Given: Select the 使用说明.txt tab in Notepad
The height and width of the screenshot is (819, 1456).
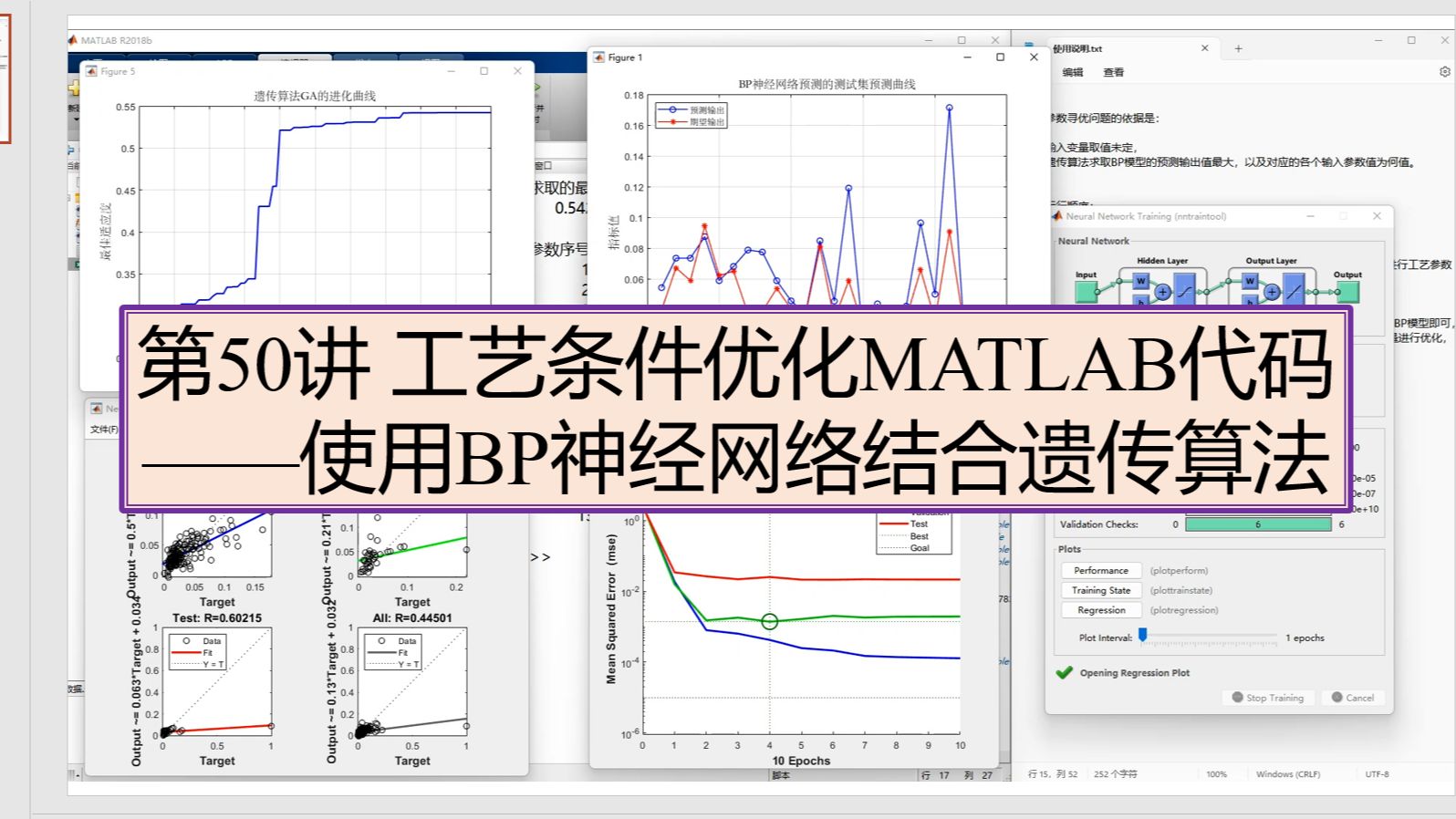Looking at the screenshot, I should [1077, 48].
